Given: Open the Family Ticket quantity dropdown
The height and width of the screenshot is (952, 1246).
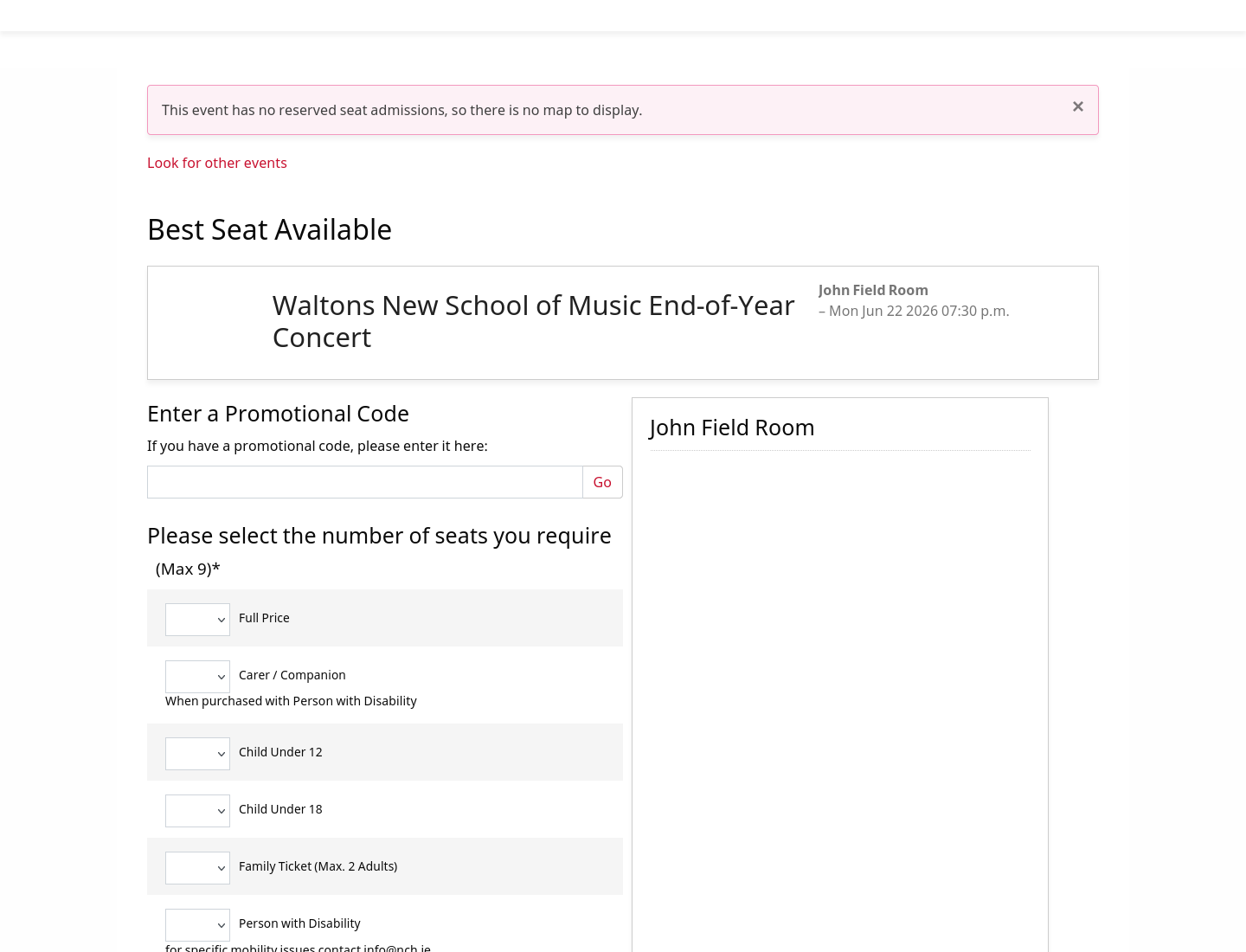Looking at the screenshot, I should [x=197, y=868].
